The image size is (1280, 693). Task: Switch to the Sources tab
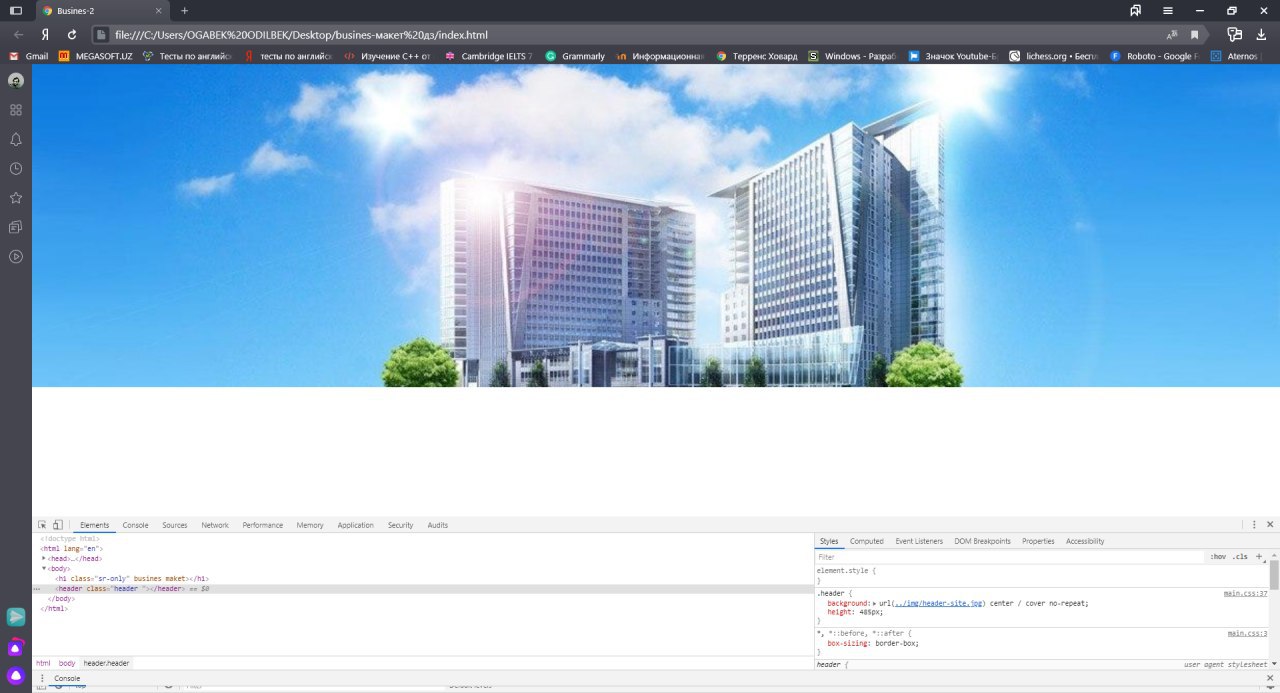pyautogui.click(x=175, y=525)
